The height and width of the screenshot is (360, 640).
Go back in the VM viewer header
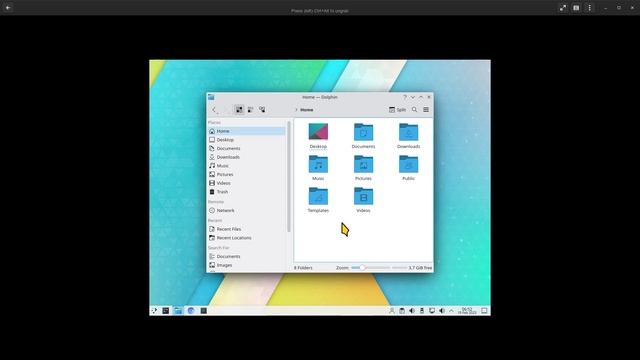pyautogui.click(x=8, y=7)
